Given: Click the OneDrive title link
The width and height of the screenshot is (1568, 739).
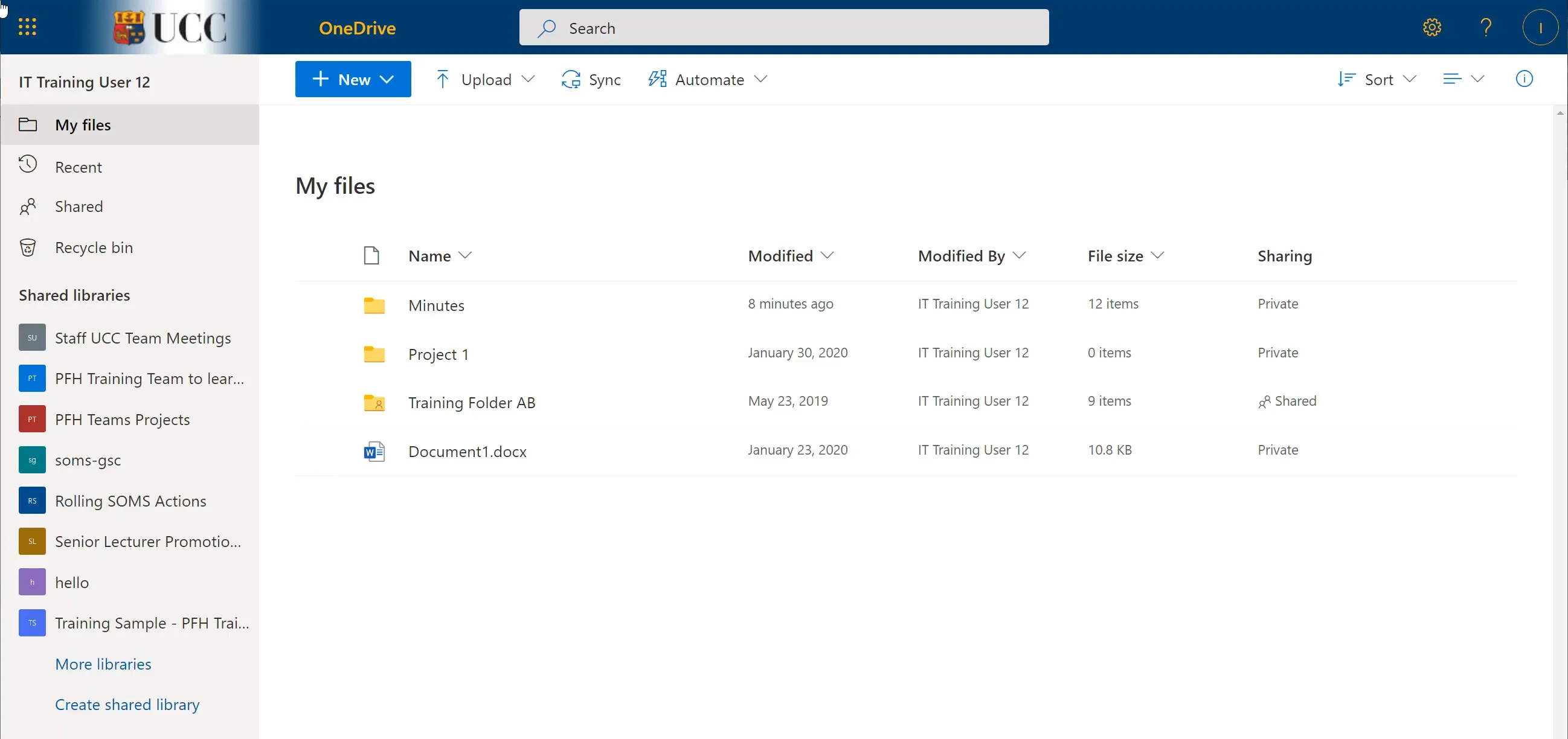Looking at the screenshot, I should point(358,28).
